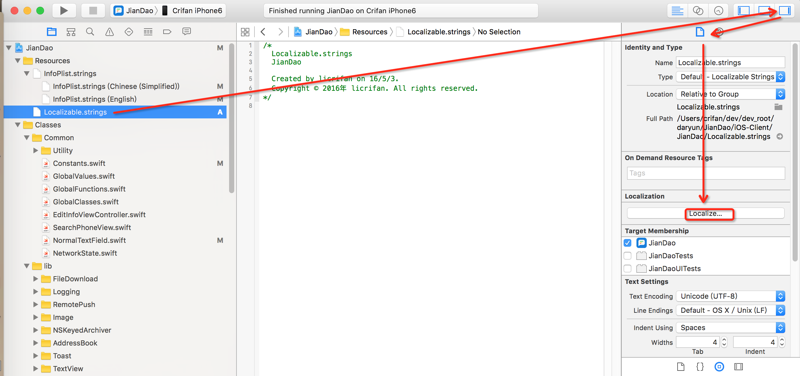Collapse the JianDao project root
800x376 pixels.
coord(8,48)
